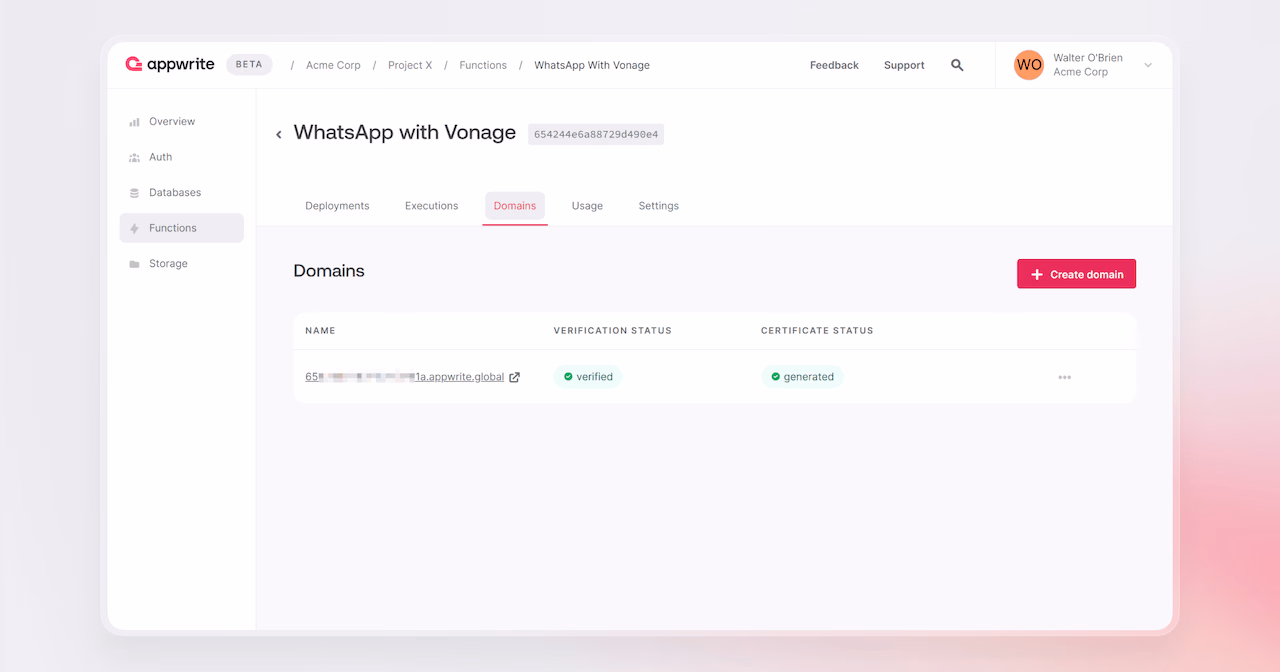The image size is (1280, 672).
Task: Click the Overview bar chart icon
Action: click(x=134, y=122)
